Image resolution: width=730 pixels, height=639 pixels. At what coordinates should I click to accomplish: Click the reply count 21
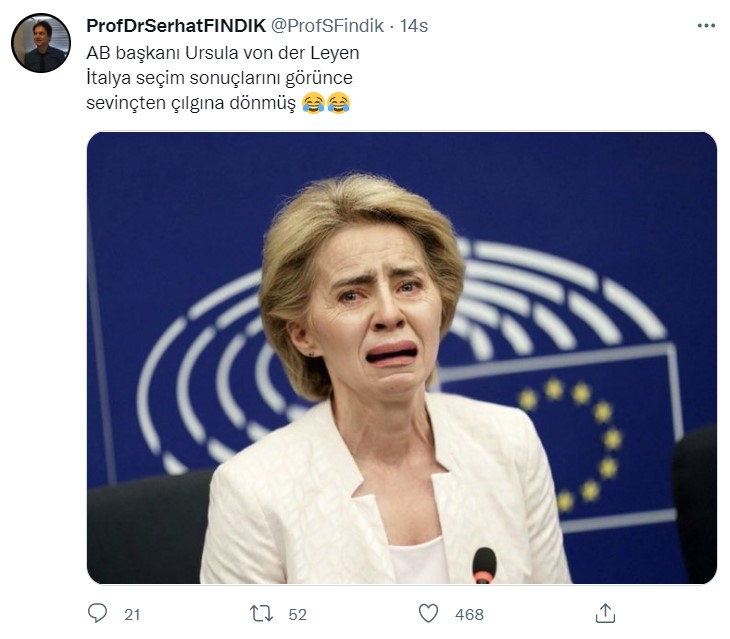132,614
